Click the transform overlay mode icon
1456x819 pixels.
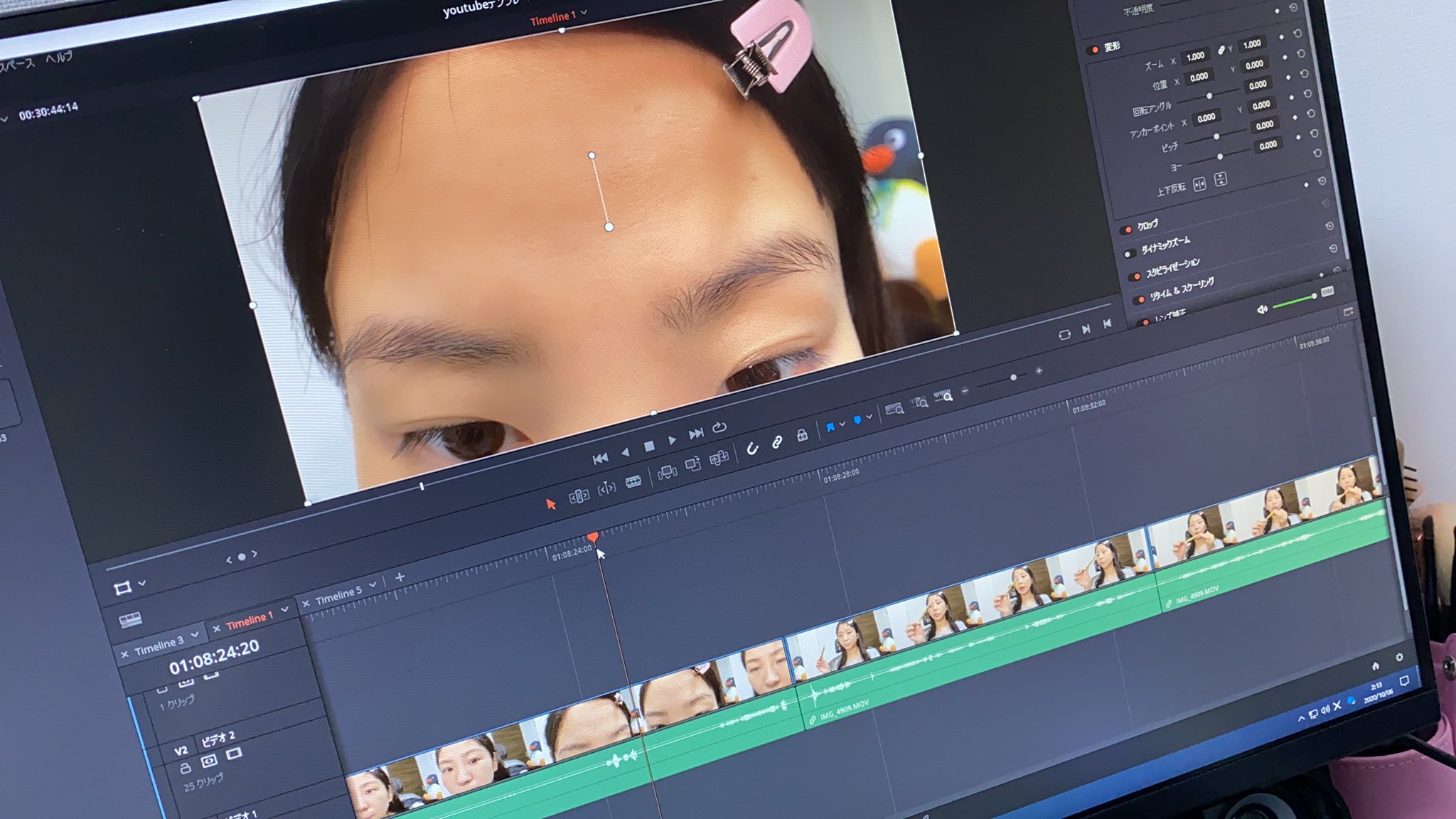point(122,588)
